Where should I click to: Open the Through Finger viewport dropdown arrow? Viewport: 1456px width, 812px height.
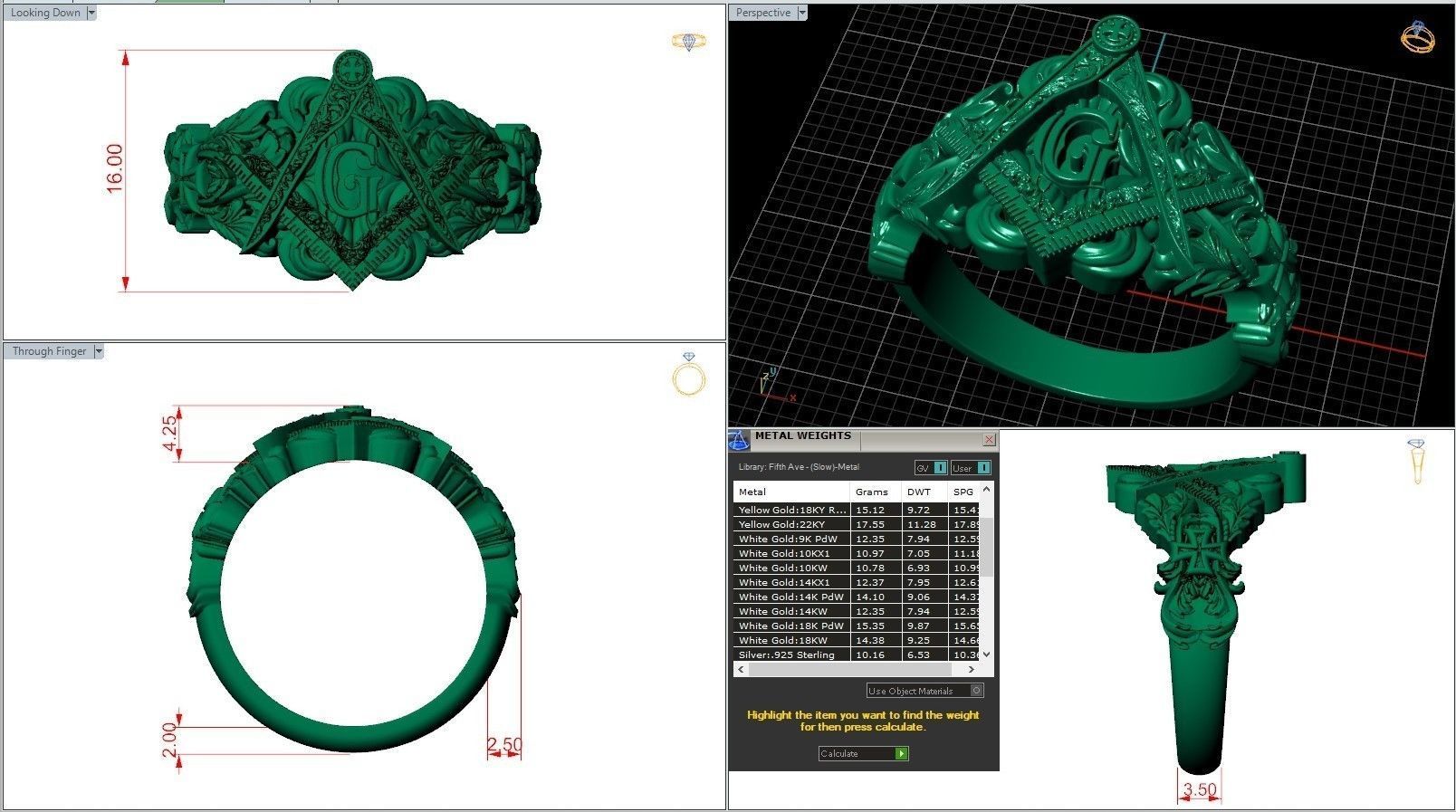pyautogui.click(x=99, y=351)
